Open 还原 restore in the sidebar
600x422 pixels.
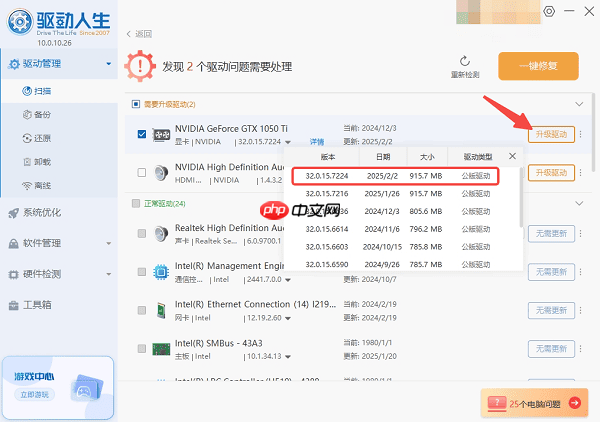tap(44, 139)
